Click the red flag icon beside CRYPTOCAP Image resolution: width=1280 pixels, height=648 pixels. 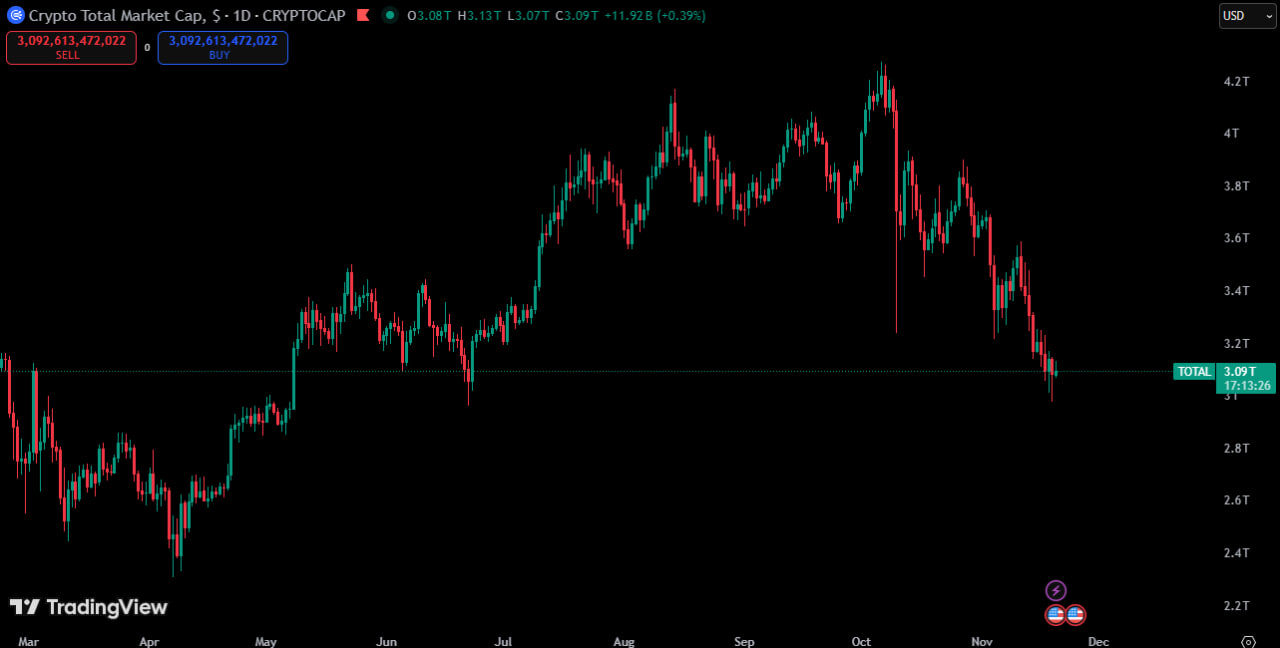point(362,16)
